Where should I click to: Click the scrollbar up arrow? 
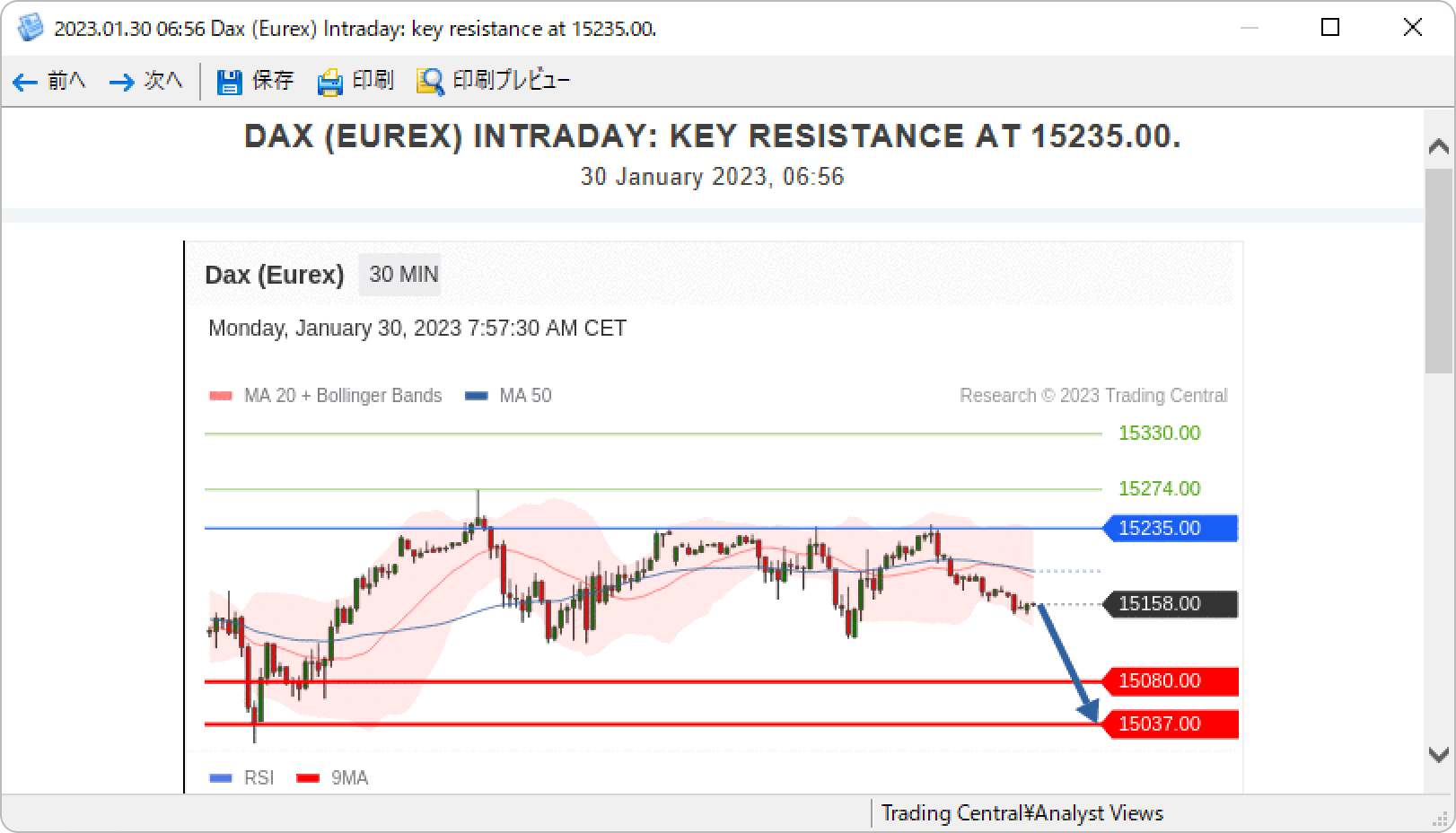click(x=1439, y=147)
